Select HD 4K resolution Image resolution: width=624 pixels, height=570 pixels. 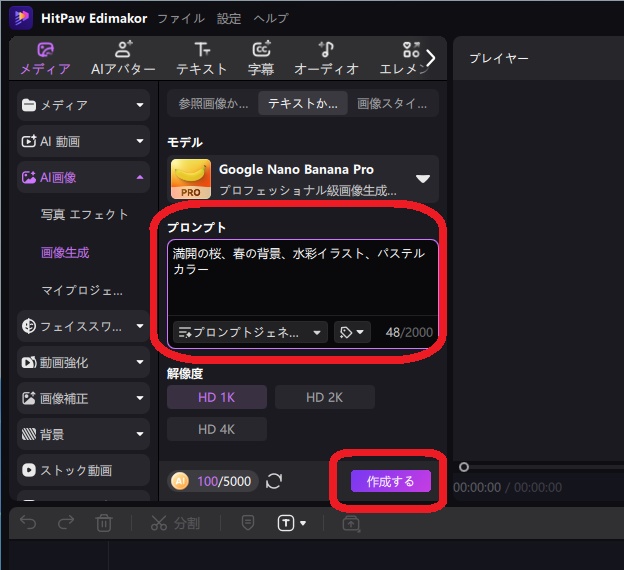216,429
